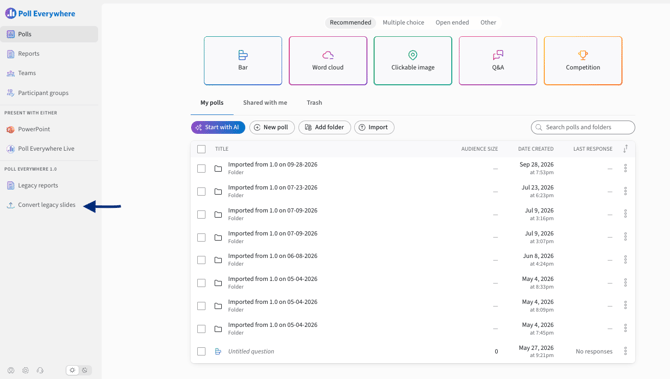Click folder icon of 06-08-2026 row
The width and height of the screenshot is (670, 379).
pyautogui.click(x=218, y=260)
